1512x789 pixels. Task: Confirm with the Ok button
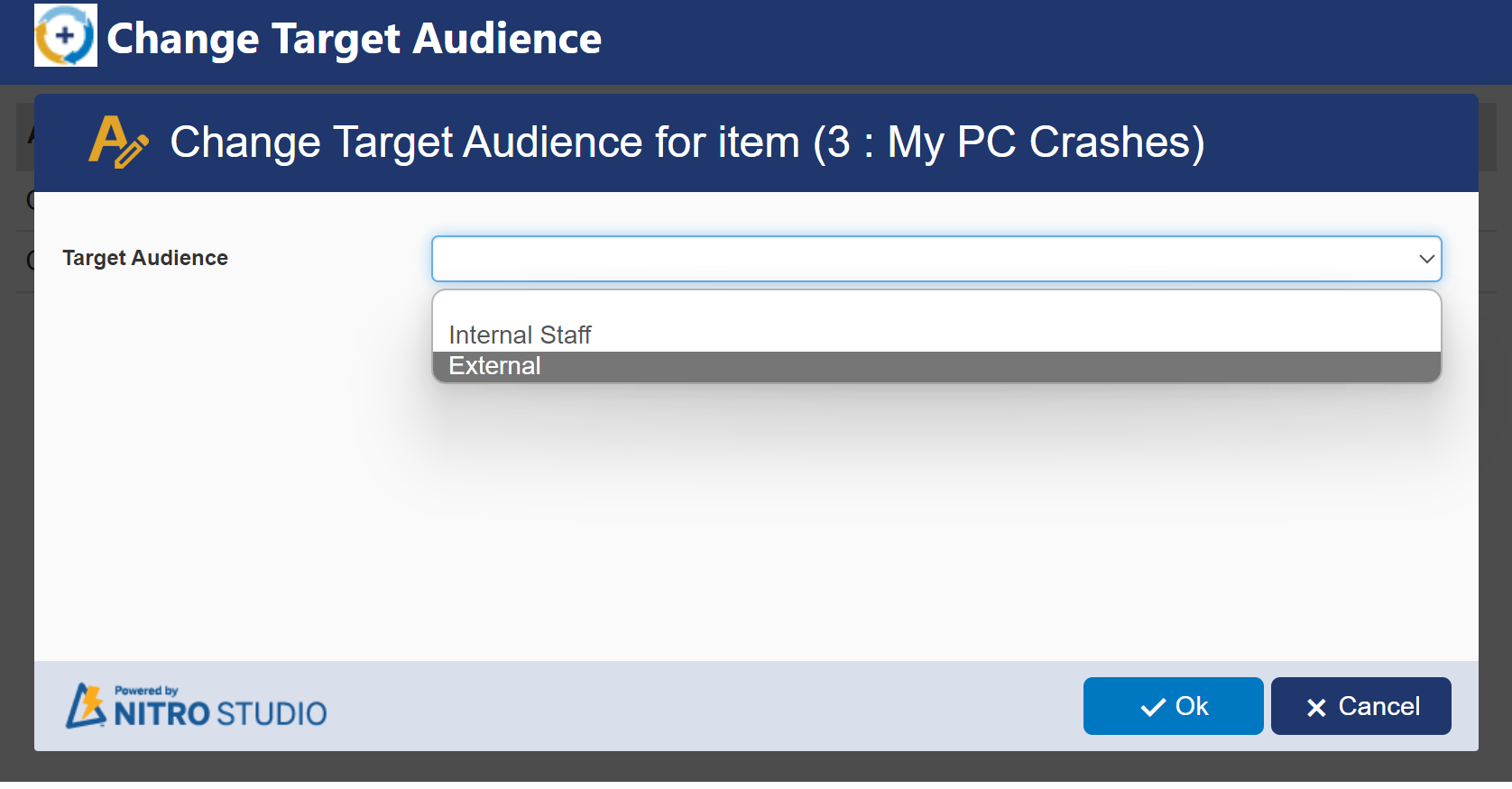click(x=1173, y=706)
